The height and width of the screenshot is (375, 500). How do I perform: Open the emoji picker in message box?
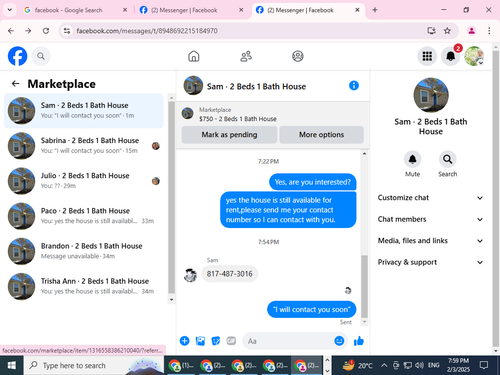[339, 341]
